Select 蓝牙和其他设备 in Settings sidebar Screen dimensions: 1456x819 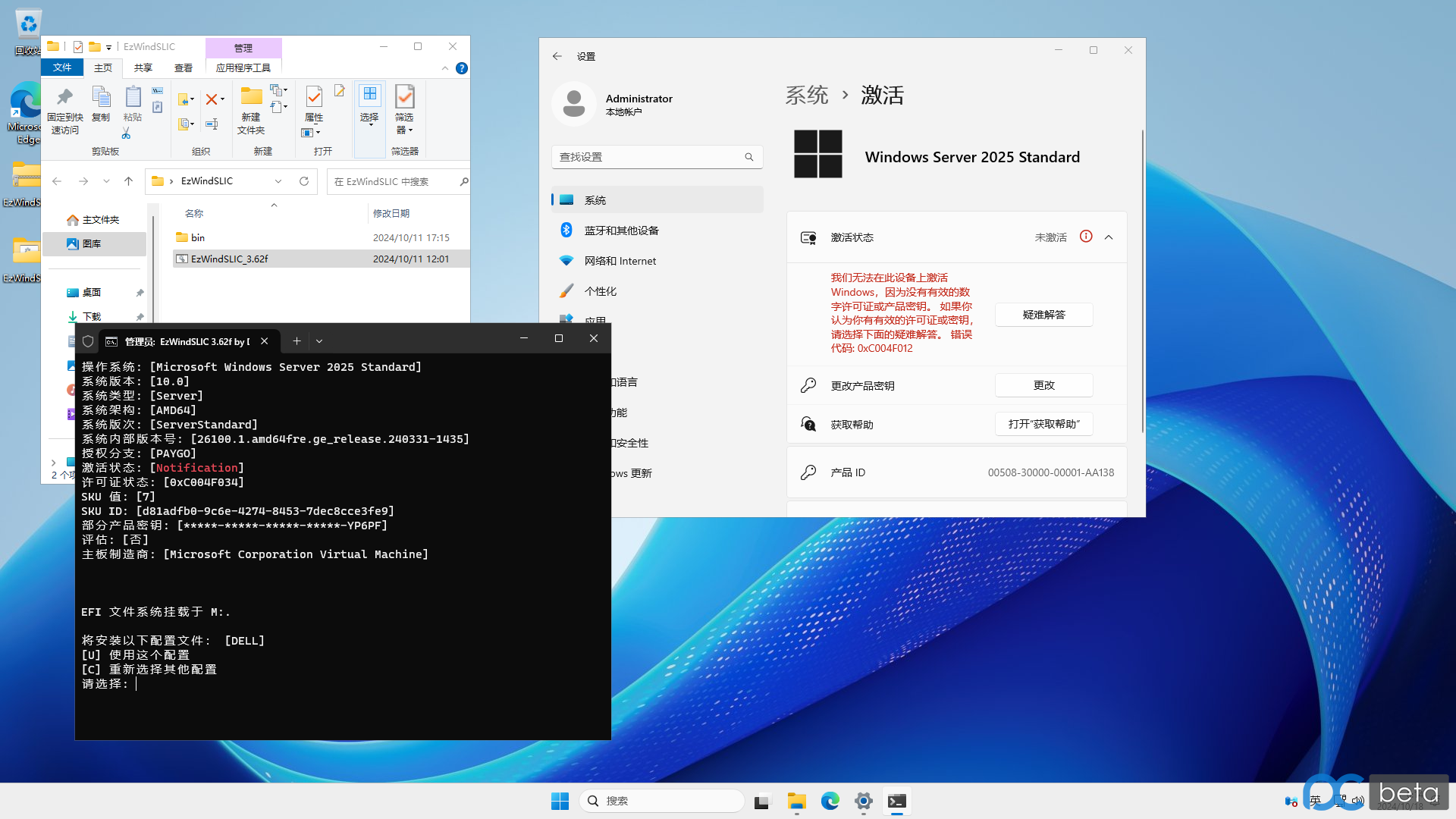657,231
